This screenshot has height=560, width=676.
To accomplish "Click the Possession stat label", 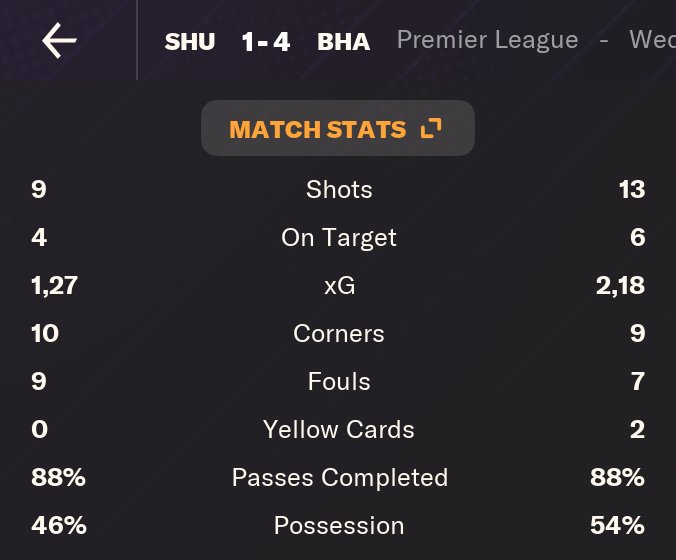I will point(339,526).
